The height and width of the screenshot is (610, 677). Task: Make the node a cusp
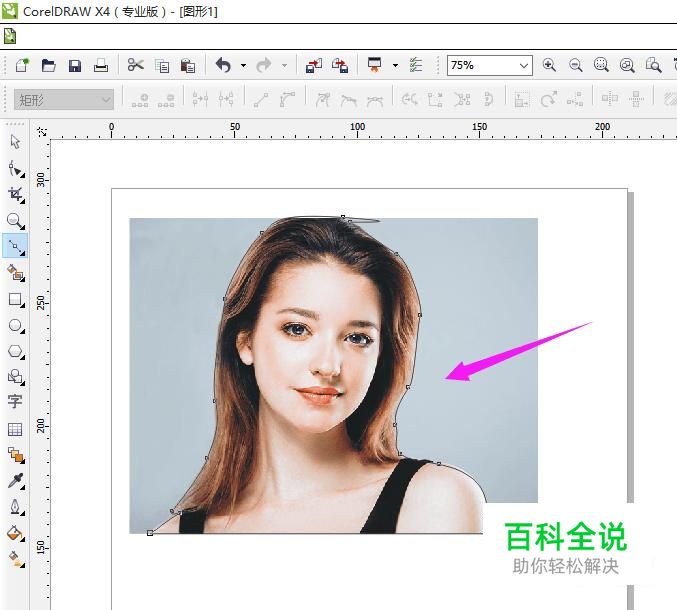point(323,100)
